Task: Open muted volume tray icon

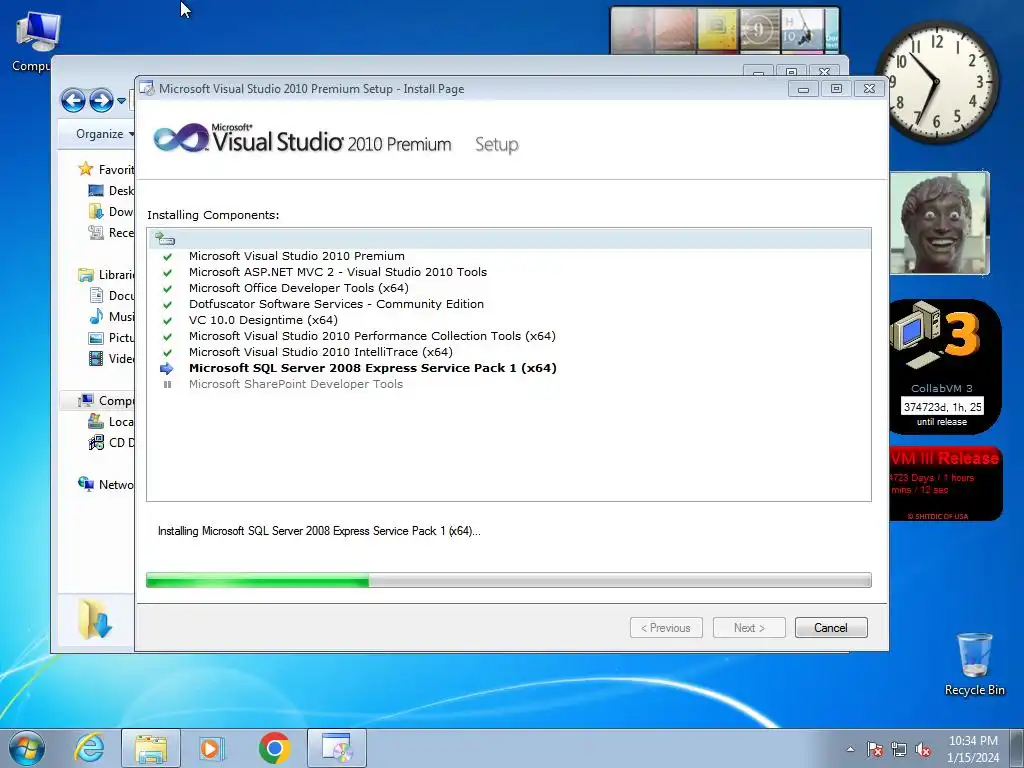Action: [923, 749]
